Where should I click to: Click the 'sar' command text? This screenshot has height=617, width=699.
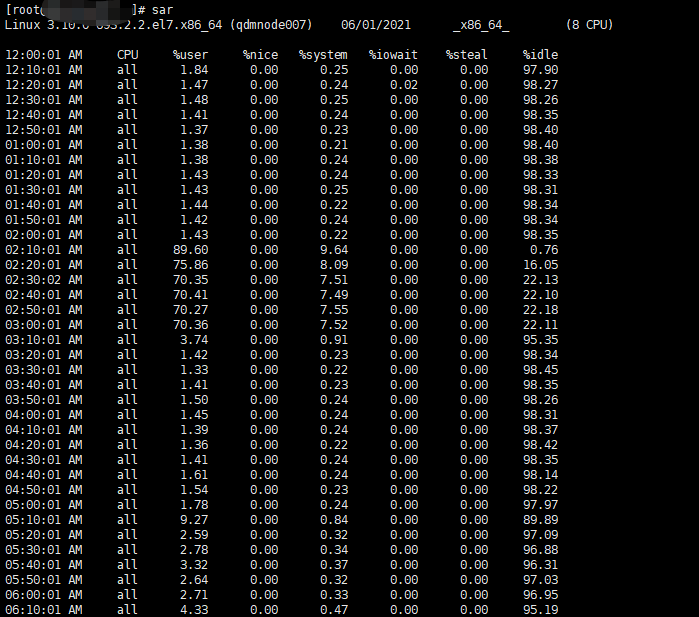click(x=162, y=10)
